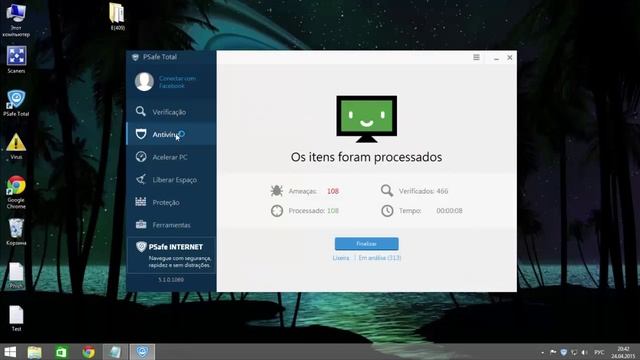The height and width of the screenshot is (360, 640).
Task: Click the 'Os itens foram processados' heading
Action: tap(367, 157)
